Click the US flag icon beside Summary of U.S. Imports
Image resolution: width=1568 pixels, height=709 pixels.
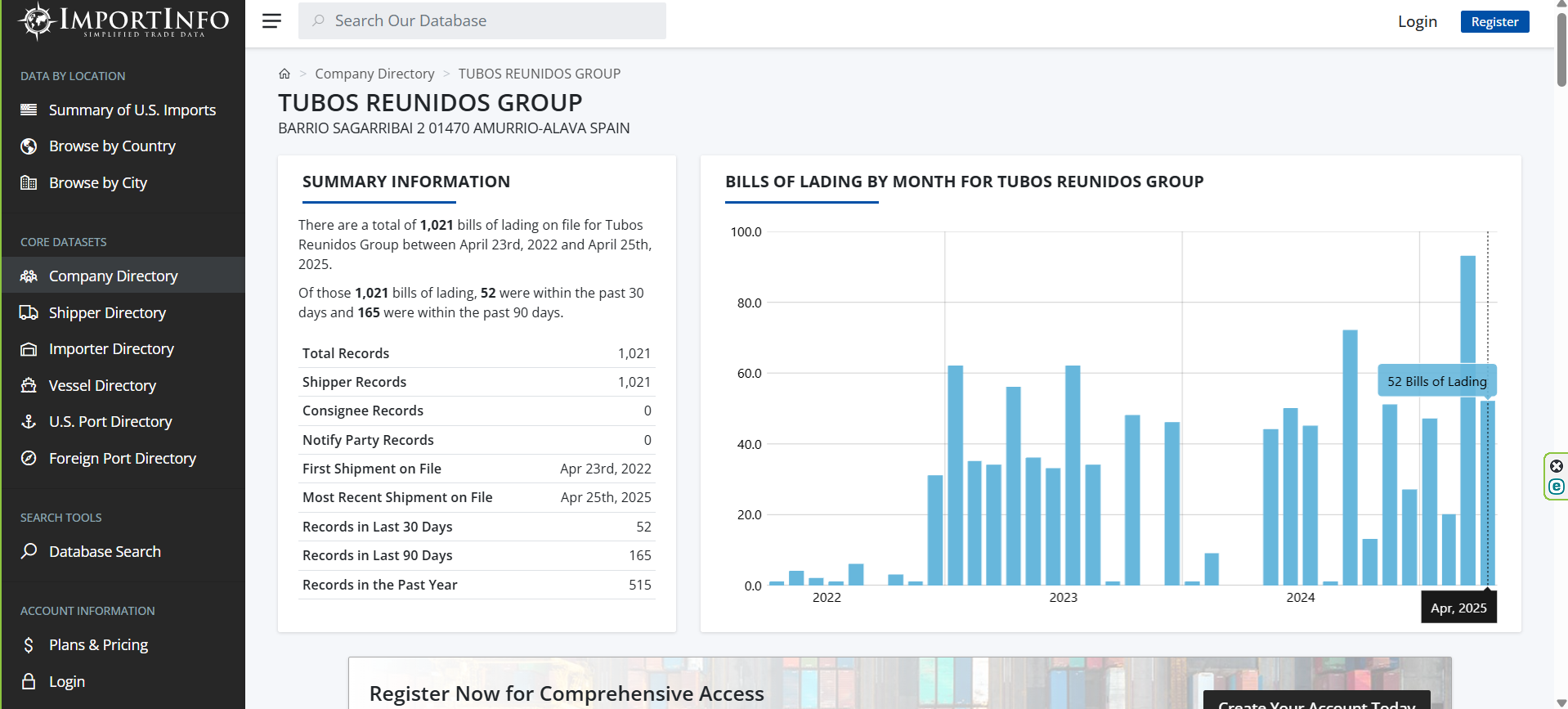(x=29, y=110)
